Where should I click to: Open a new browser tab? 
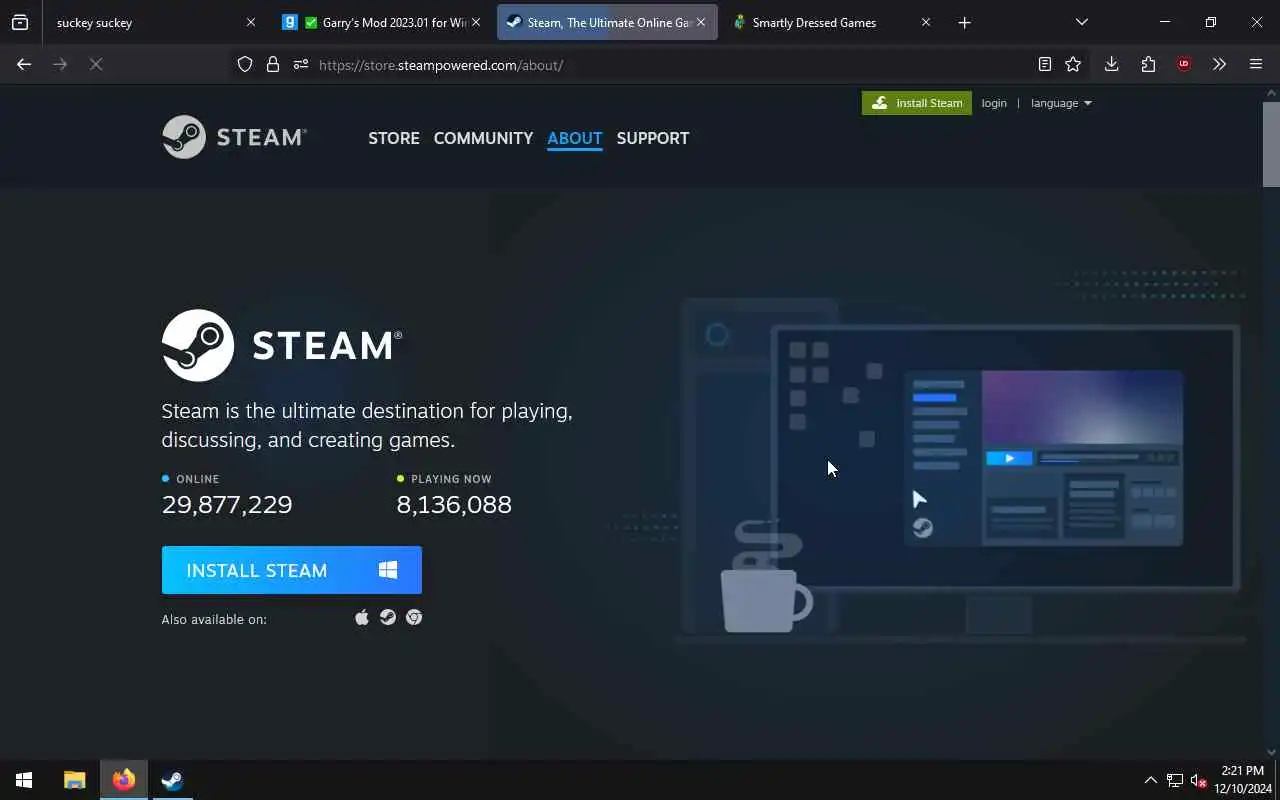click(964, 22)
